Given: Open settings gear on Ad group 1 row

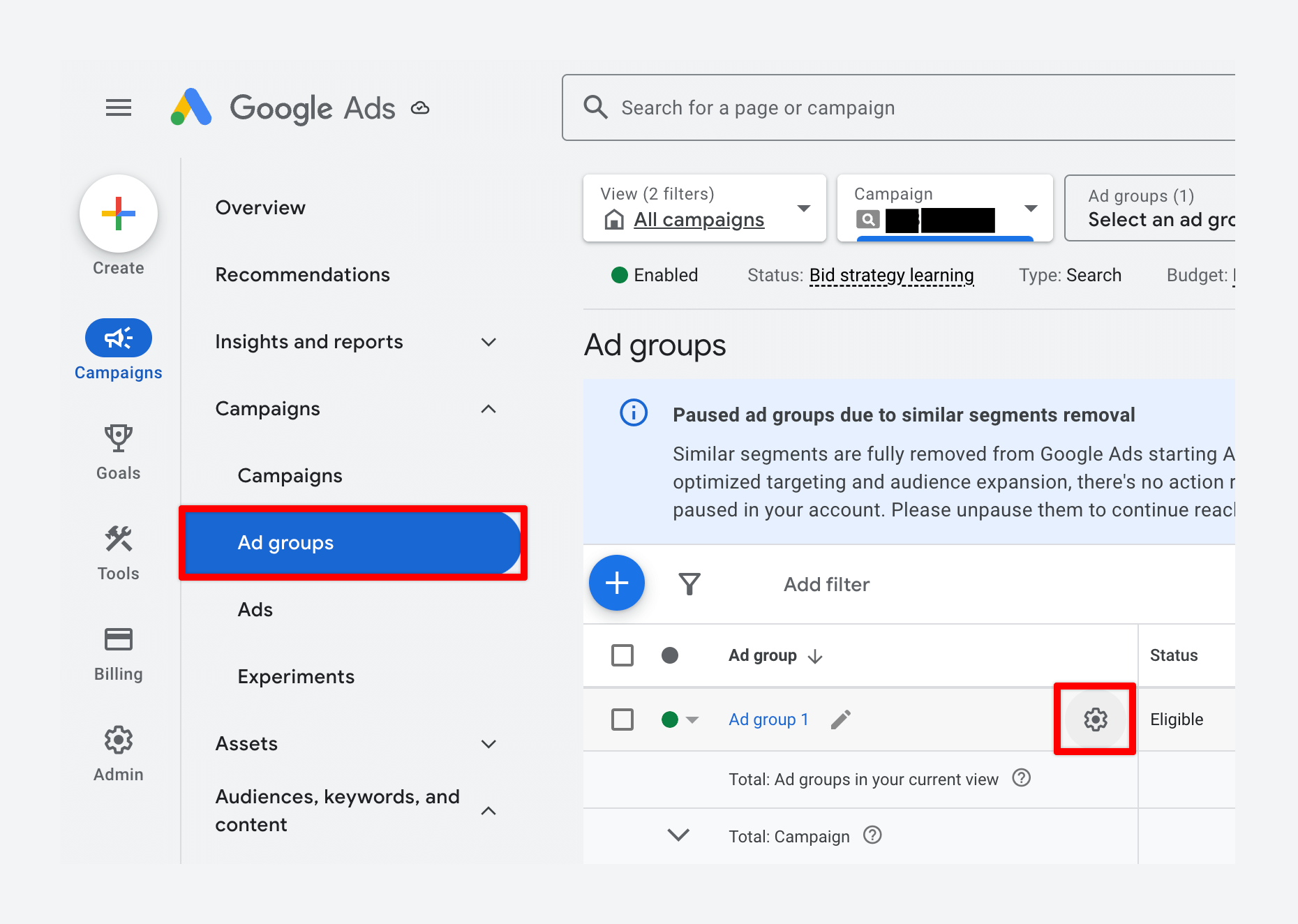Looking at the screenshot, I should tap(1095, 720).
